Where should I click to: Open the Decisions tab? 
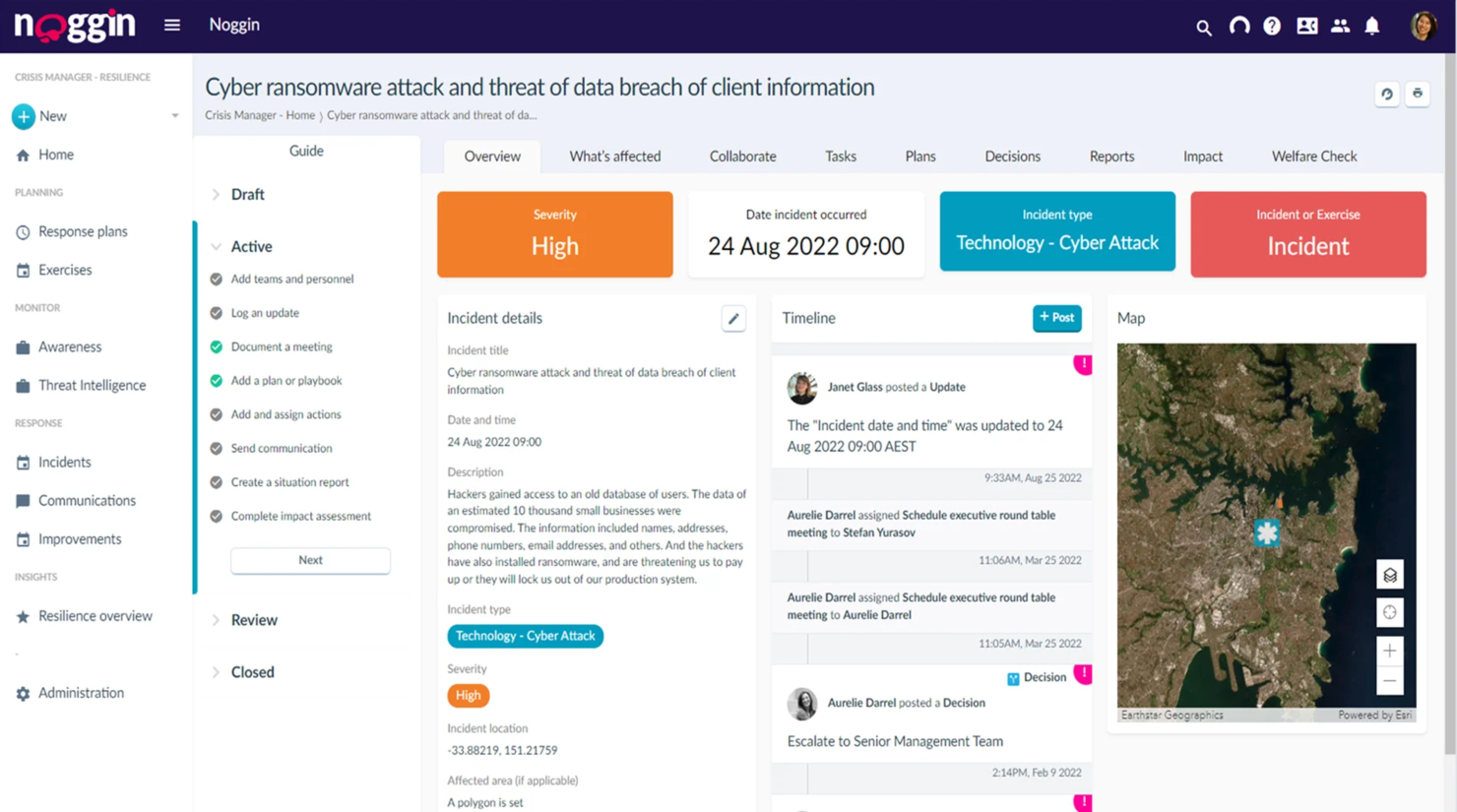point(1012,156)
